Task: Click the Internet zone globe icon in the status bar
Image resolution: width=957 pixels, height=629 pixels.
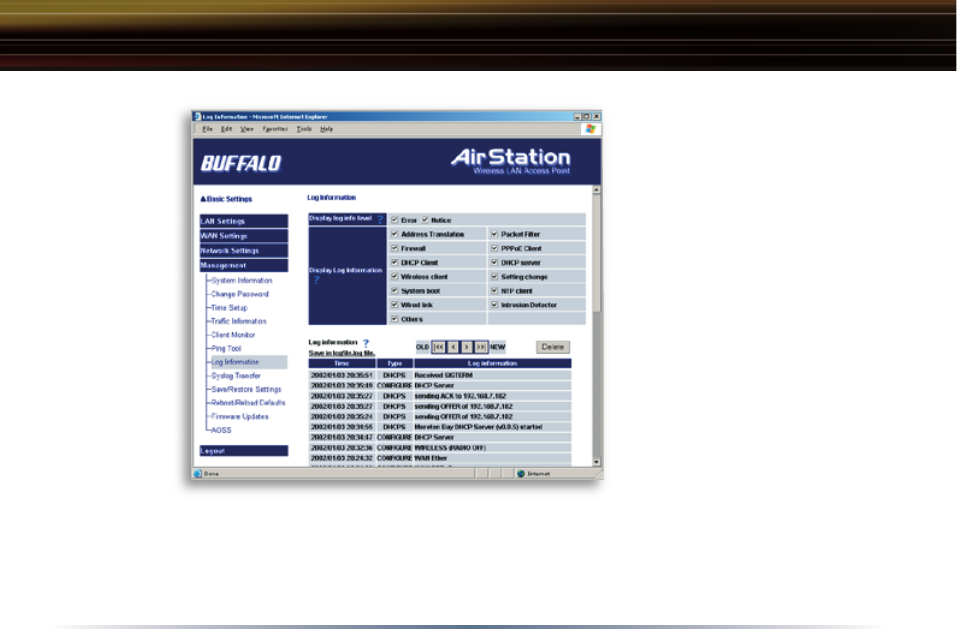Action: [521, 473]
